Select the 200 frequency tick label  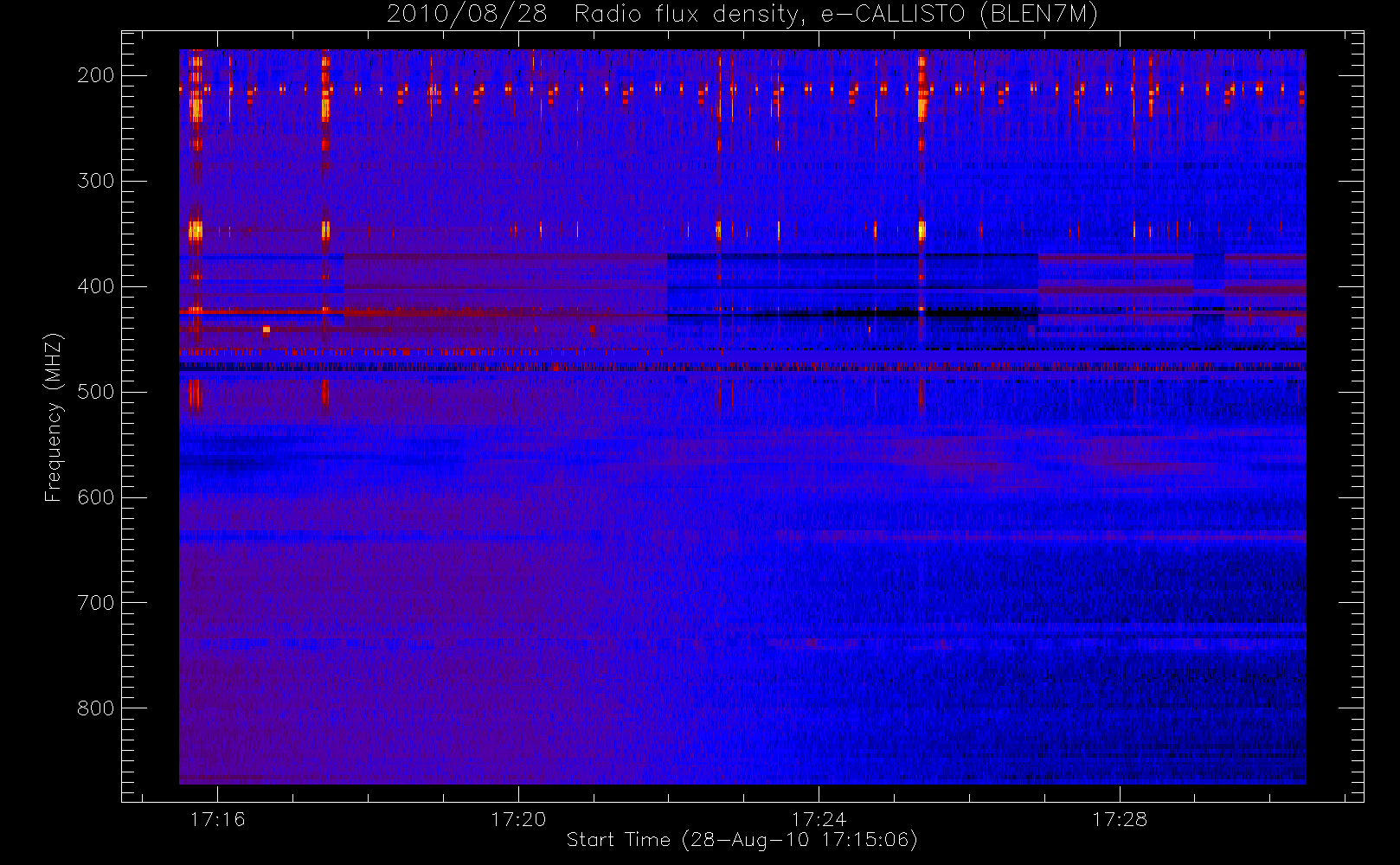click(x=96, y=75)
